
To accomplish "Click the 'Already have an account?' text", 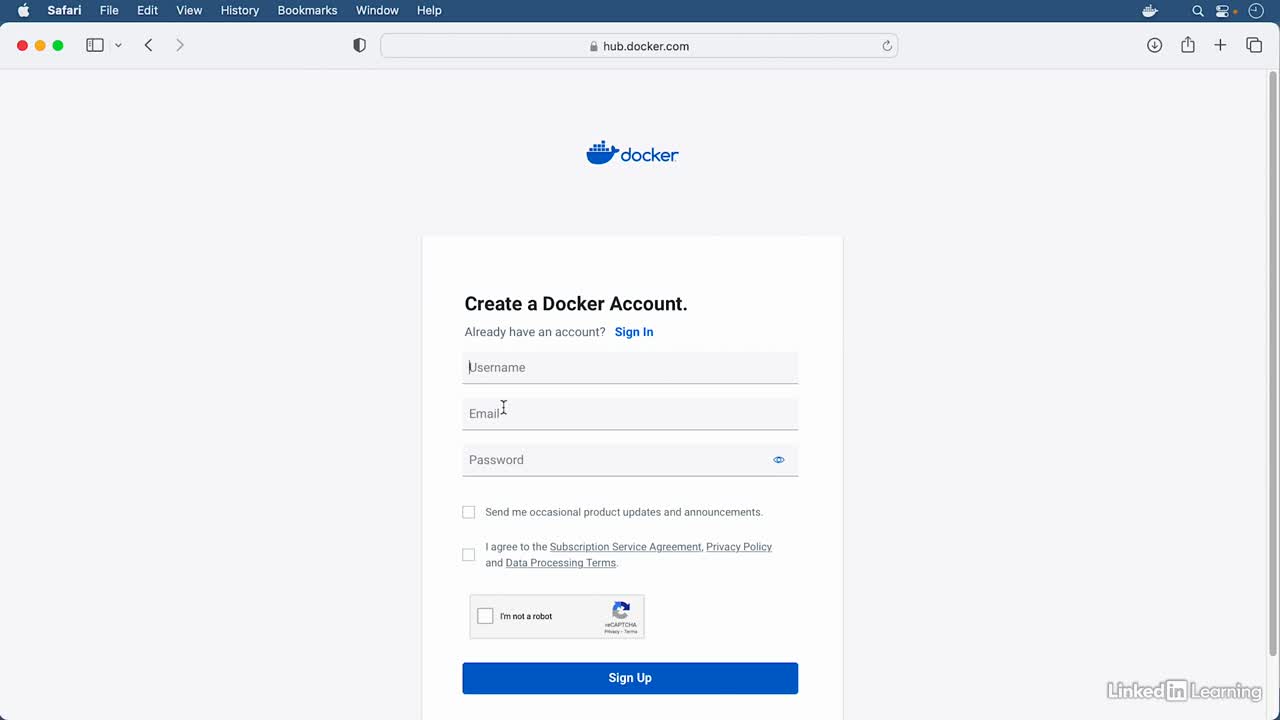I will click(x=535, y=332).
